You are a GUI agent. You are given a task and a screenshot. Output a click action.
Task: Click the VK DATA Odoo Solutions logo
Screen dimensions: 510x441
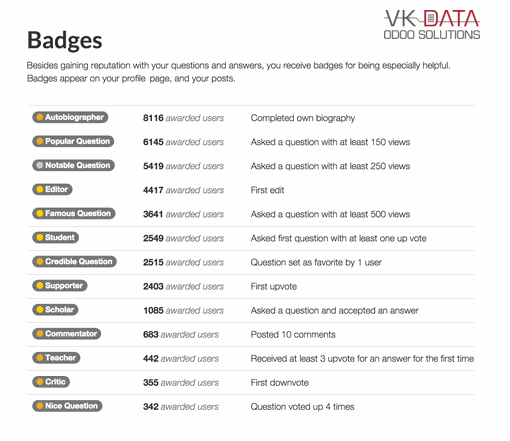click(432, 24)
